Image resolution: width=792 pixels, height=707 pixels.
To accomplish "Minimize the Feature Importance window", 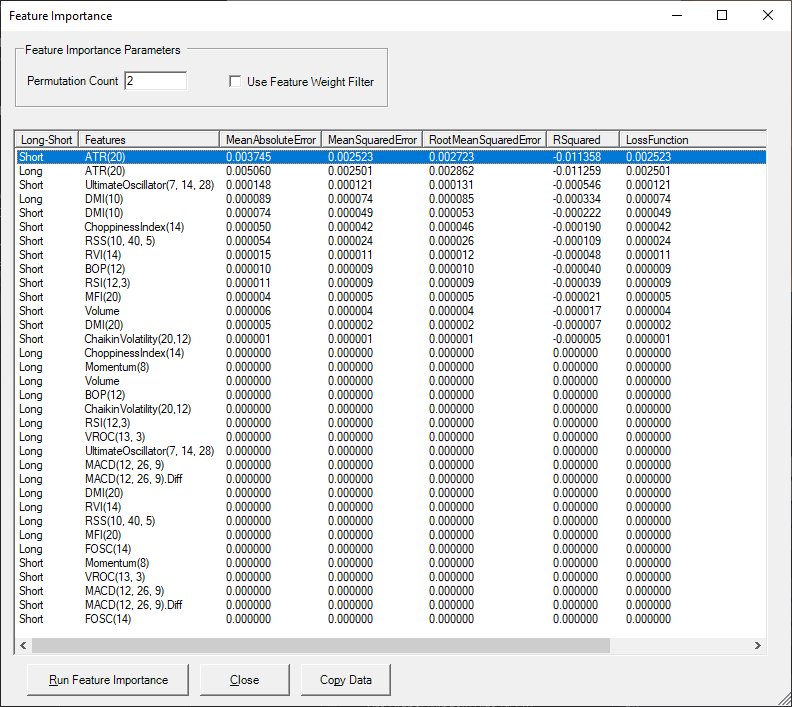I will point(677,15).
